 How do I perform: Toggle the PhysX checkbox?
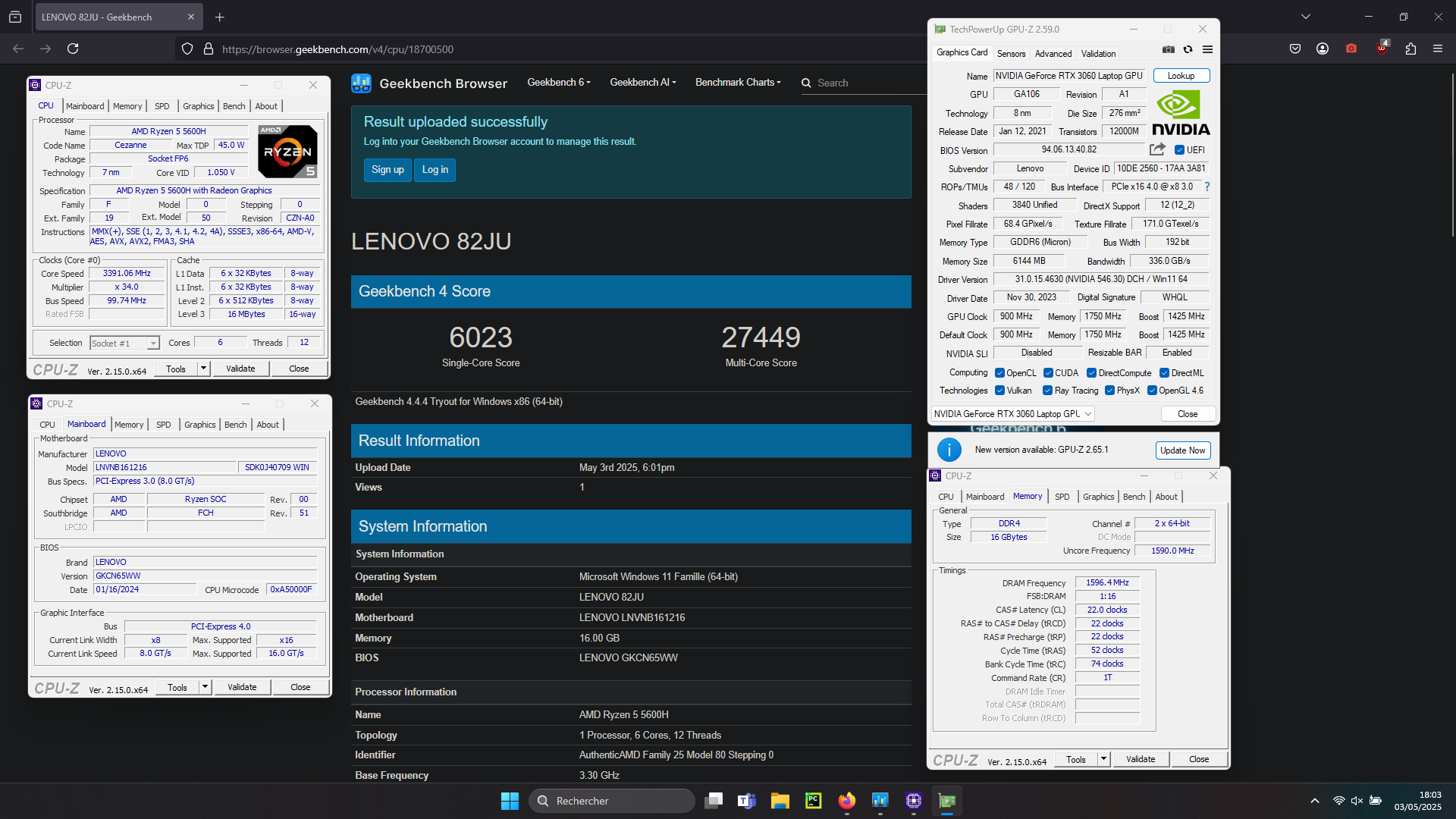(1110, 391)
